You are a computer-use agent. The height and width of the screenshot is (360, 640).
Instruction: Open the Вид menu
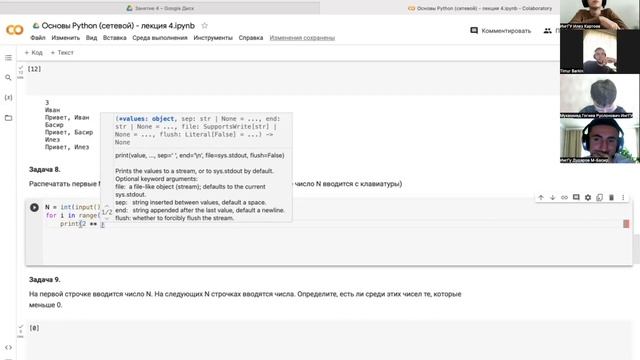[91, 38]
